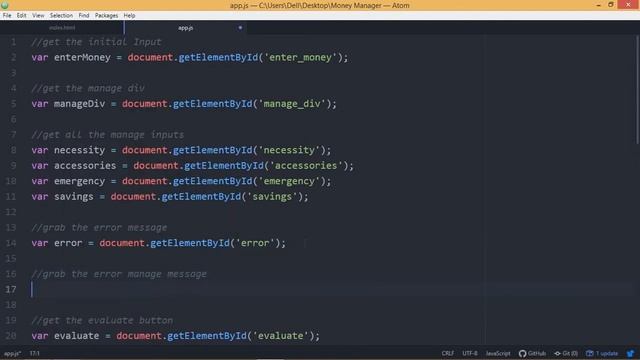Click the variable name manageDiv

[x=79, y=104]
